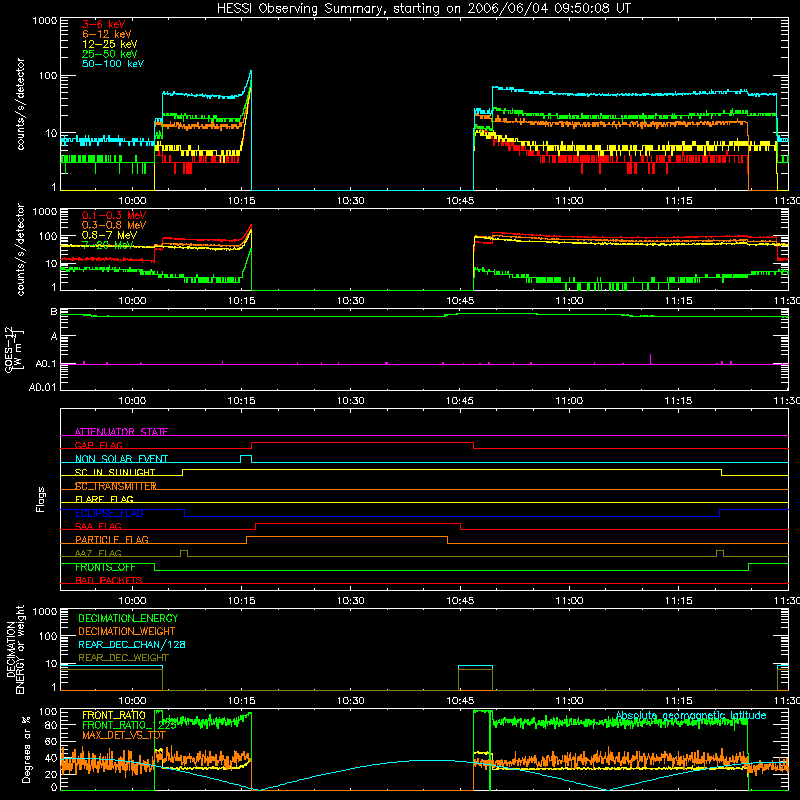Click the AA7_FLAG label
800x800 pixels.
coord(98,553)
